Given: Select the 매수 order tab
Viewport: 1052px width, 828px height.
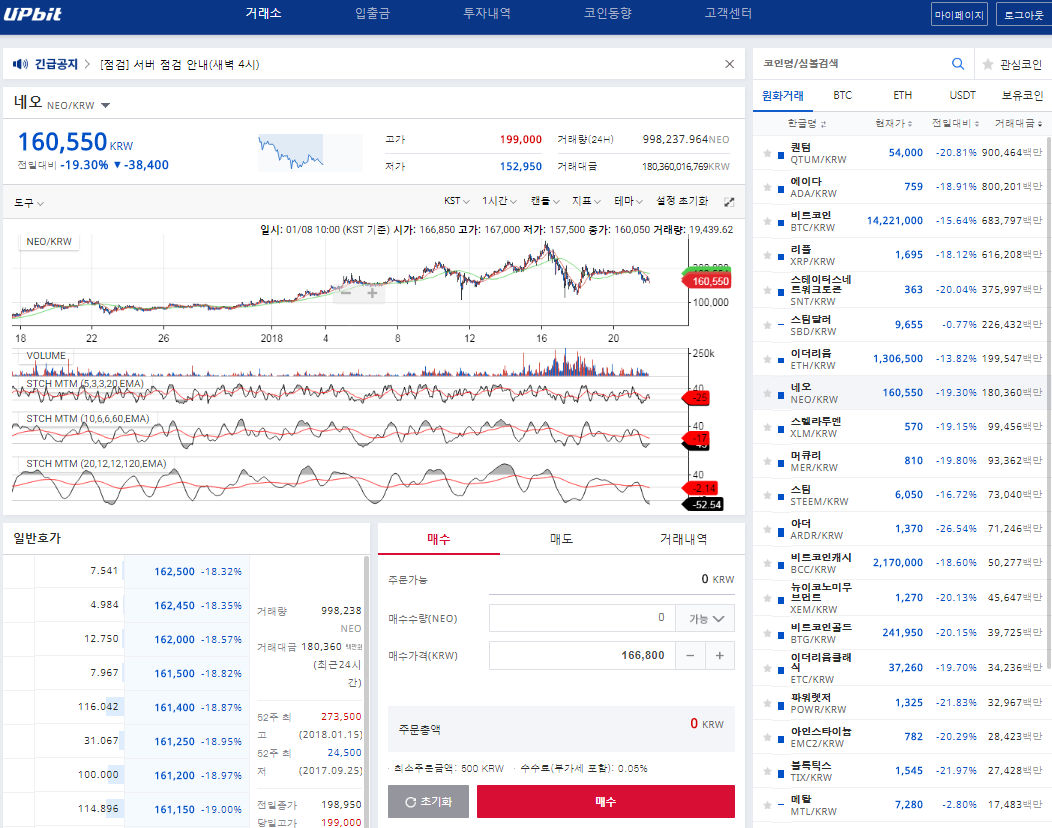Looking at the screenshot, I should 439,539.
